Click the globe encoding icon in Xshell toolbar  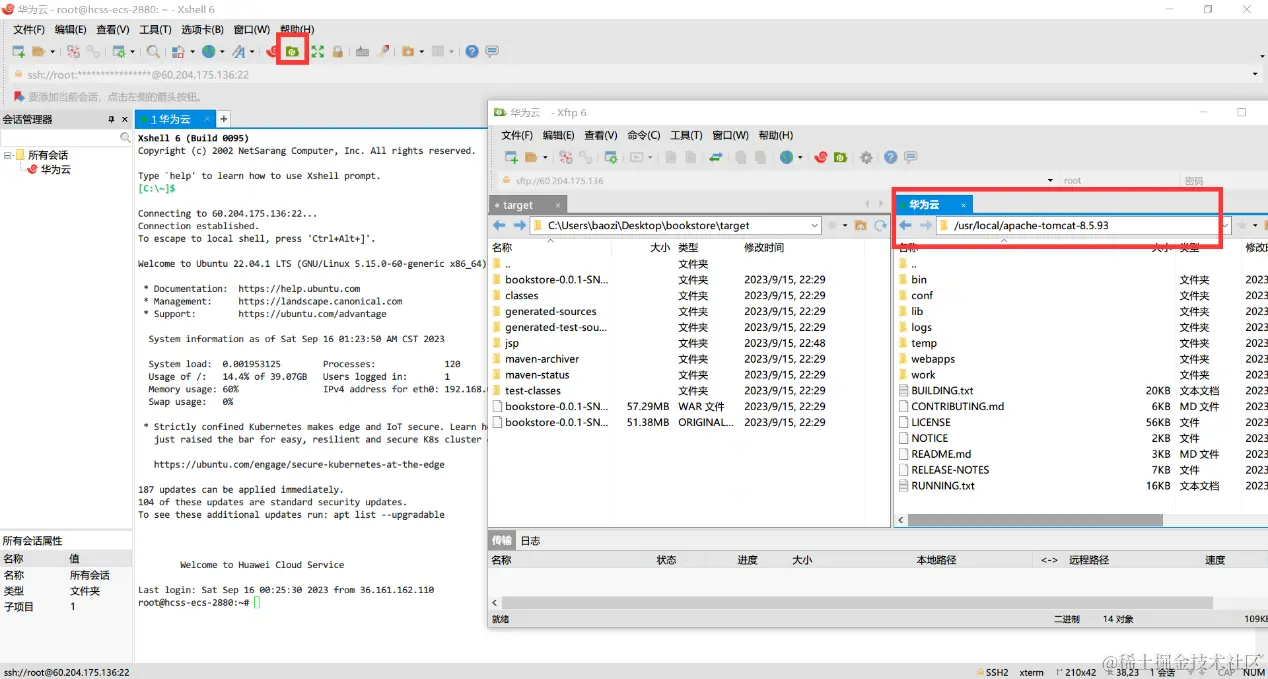click(208, 51)
